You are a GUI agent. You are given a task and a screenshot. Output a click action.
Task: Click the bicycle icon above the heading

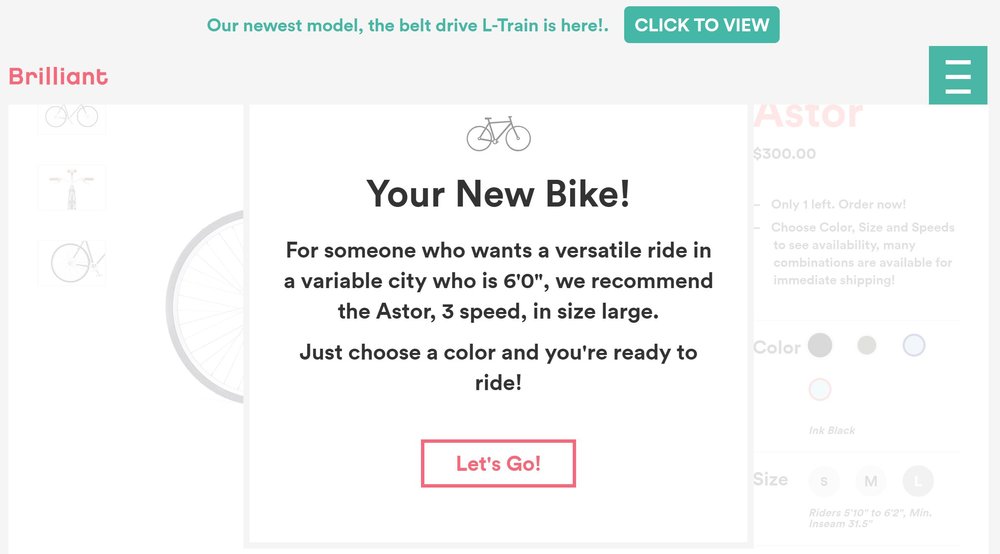(498, 133)
